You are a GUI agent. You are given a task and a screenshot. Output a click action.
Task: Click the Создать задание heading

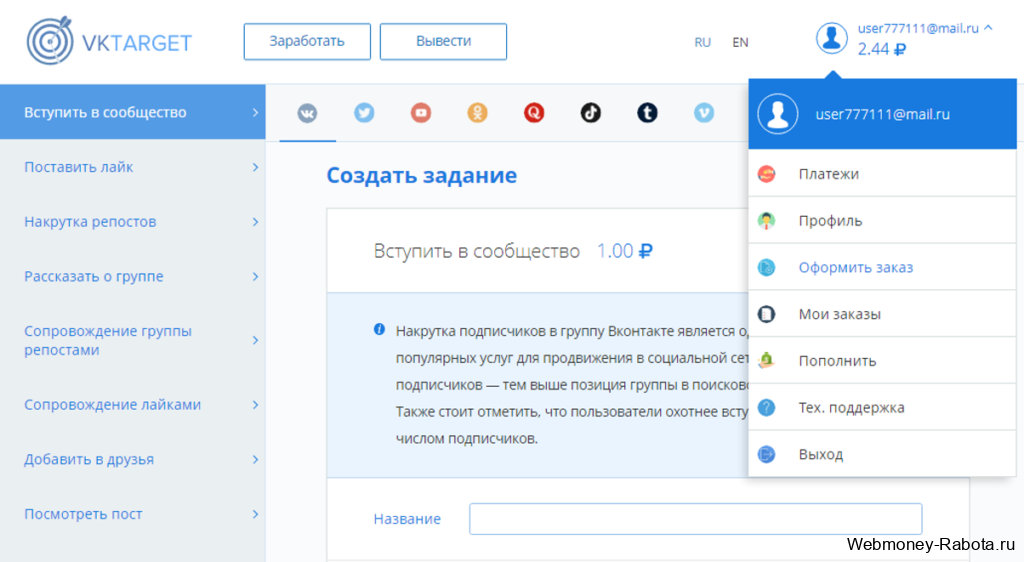point(422,175)
